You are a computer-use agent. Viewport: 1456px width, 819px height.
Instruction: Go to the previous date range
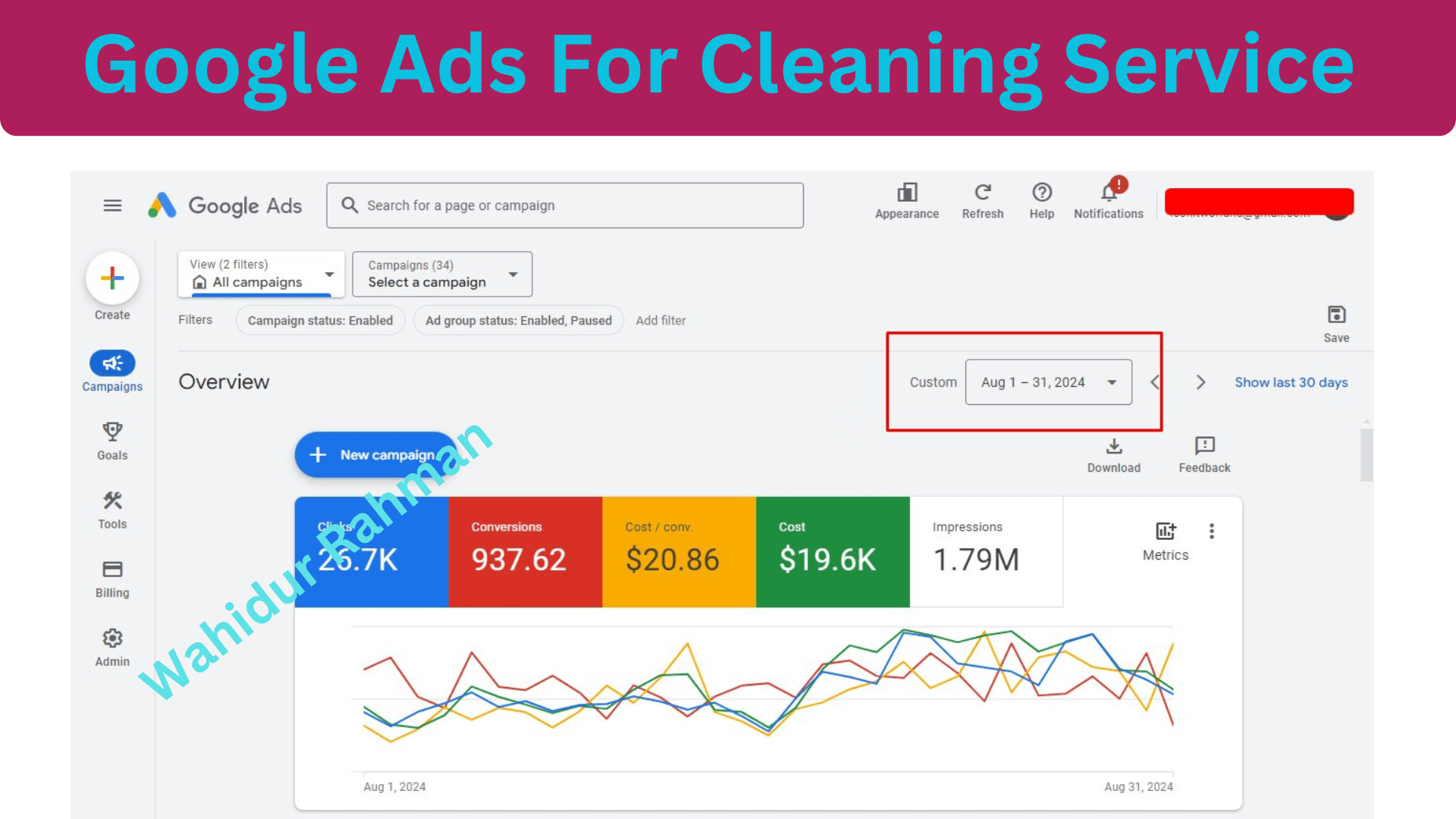(1156, 382)
